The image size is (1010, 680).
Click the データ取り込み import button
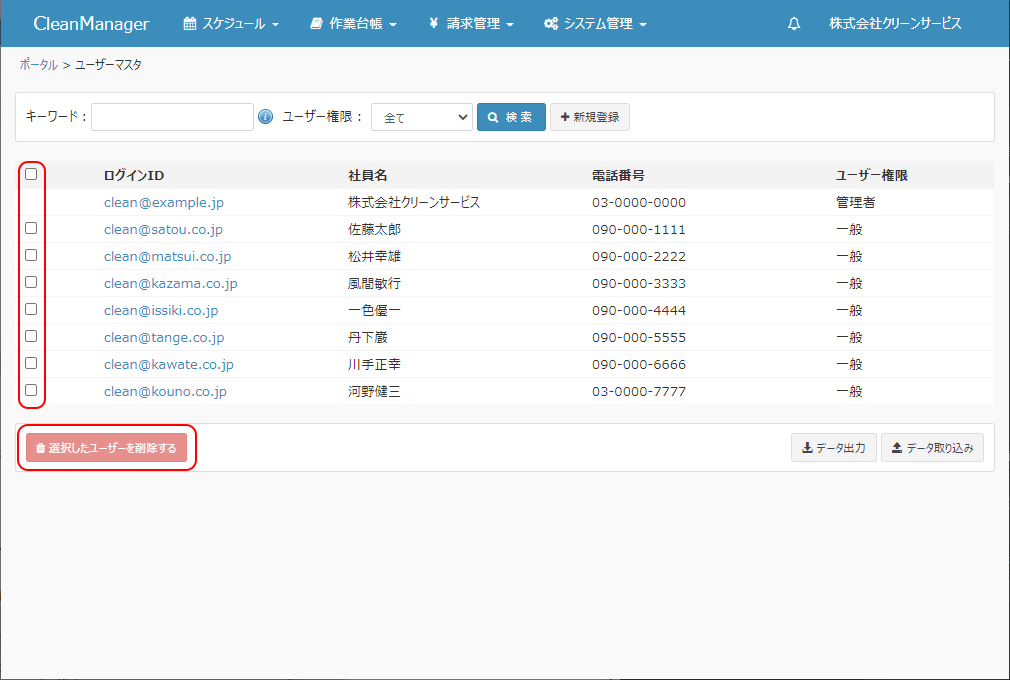[x=931, y=448]
